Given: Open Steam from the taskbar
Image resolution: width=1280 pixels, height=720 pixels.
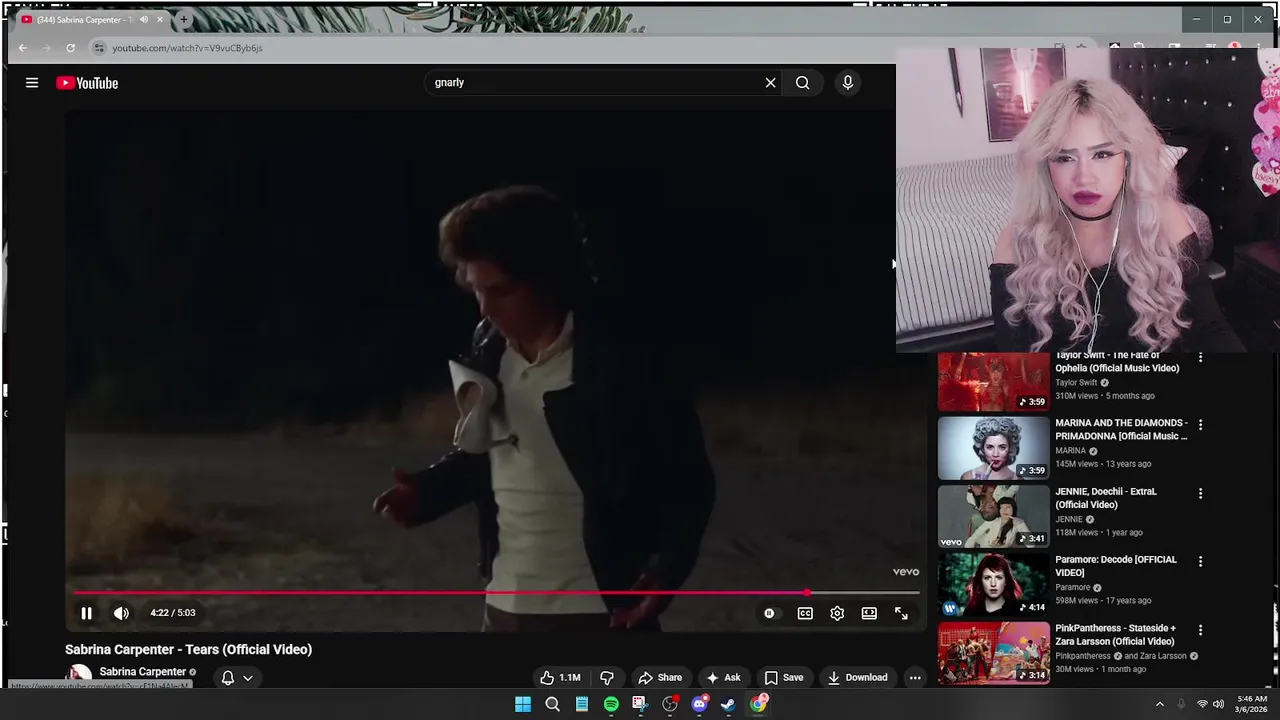Looking at the screenshot, I should tap(729, 704).
